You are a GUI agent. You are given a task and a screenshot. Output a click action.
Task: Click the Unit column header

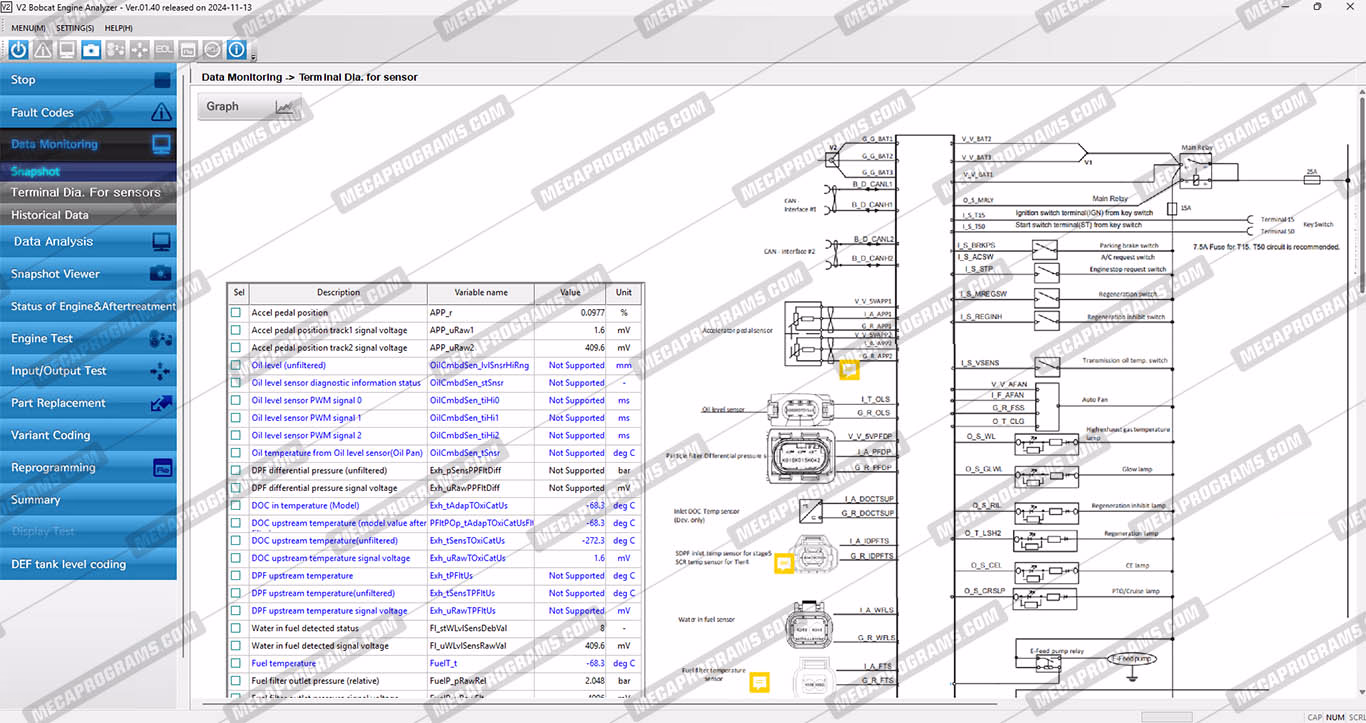point(624,293)
